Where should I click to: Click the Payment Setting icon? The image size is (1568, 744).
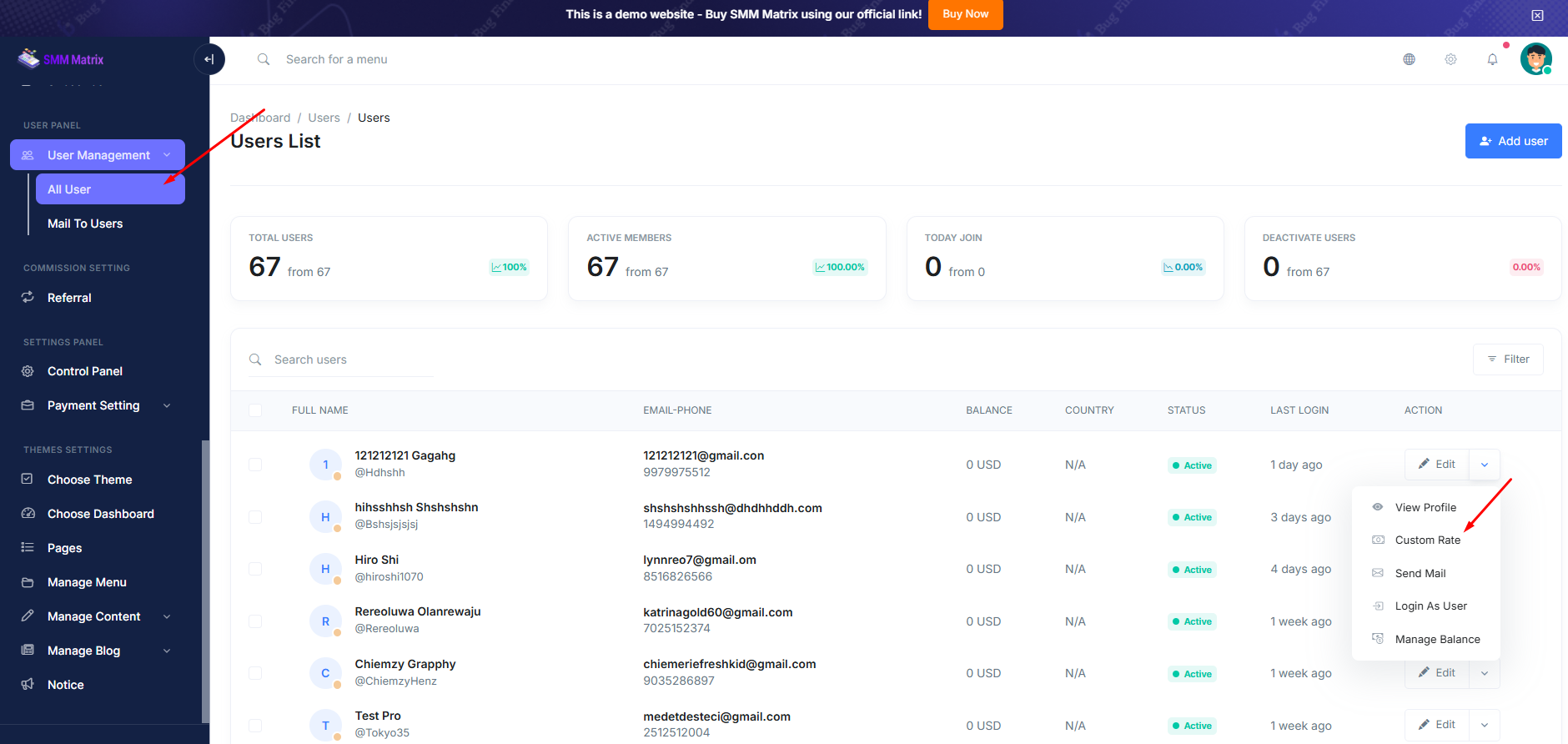28,405
